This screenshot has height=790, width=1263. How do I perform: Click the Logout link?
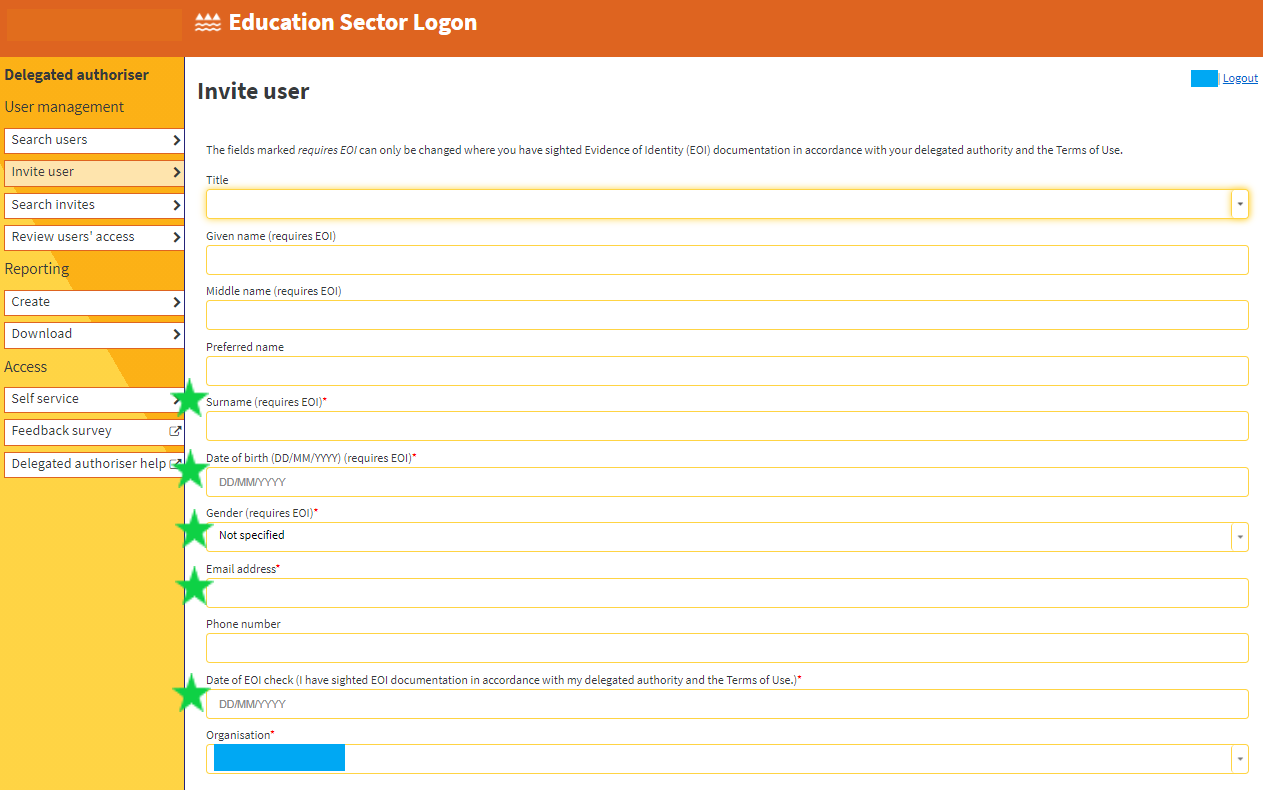1240,77
